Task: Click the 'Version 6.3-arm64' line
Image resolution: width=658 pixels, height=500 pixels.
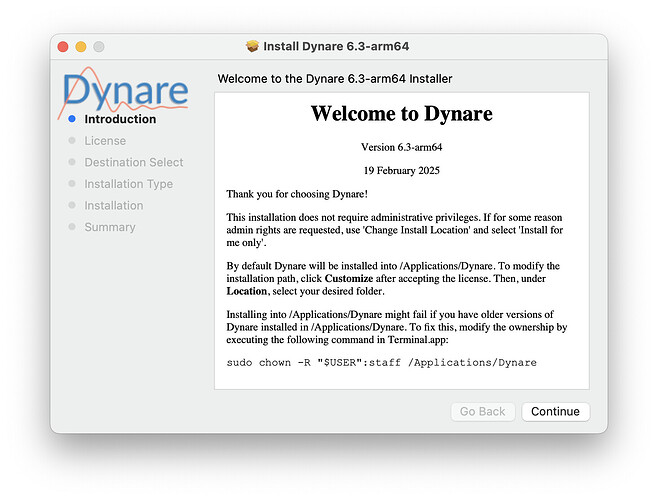Action: (402, 147)
